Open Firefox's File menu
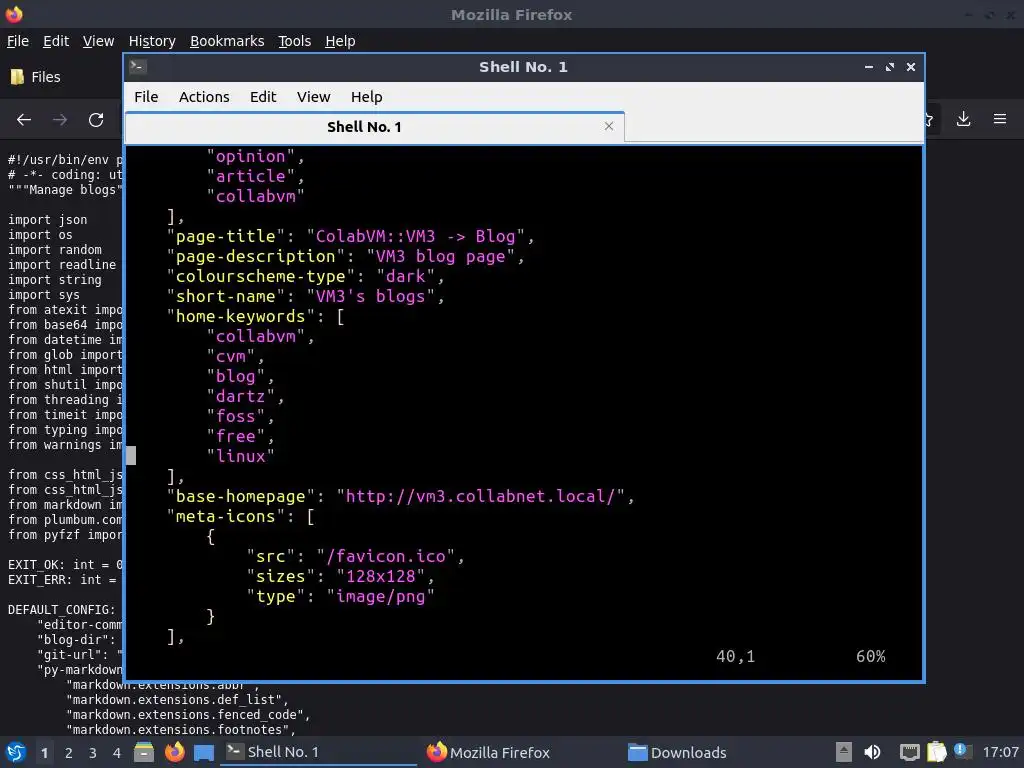Viewport: 1024px width, 768px height. 18,41
